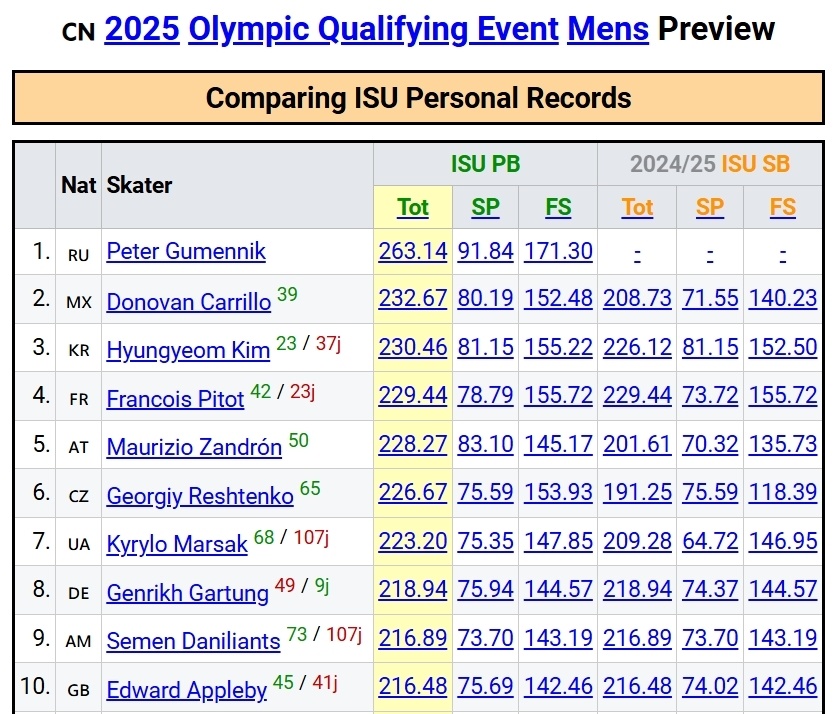Sort by ISU PB Tot column header

(413, 207)
